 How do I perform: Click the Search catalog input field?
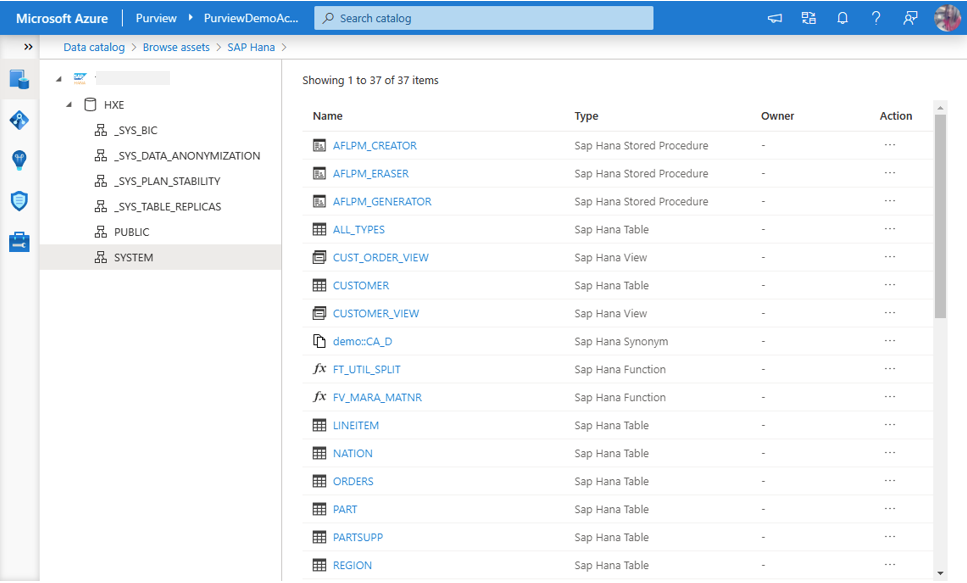click(484, 18)
